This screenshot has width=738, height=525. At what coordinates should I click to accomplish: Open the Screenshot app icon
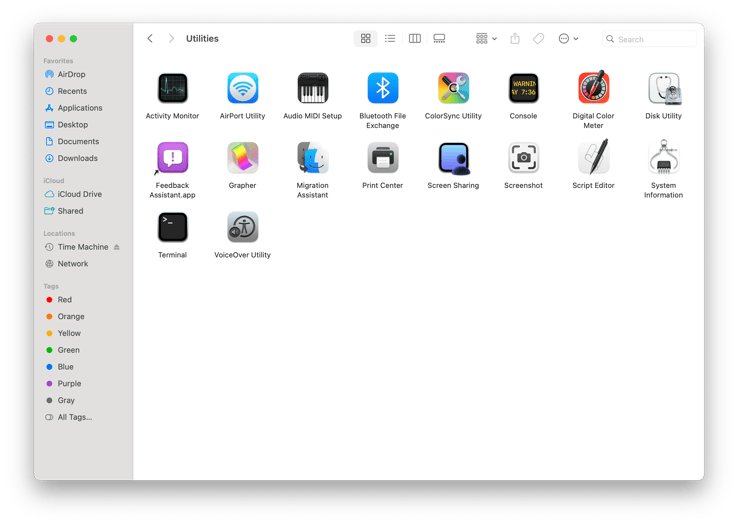click(x=523, y=158)
